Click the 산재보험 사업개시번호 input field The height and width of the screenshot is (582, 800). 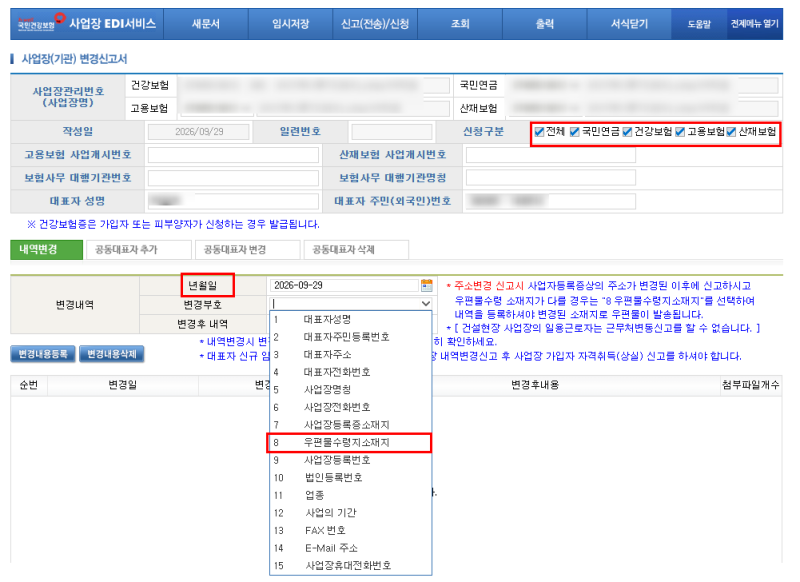(551, 155)
